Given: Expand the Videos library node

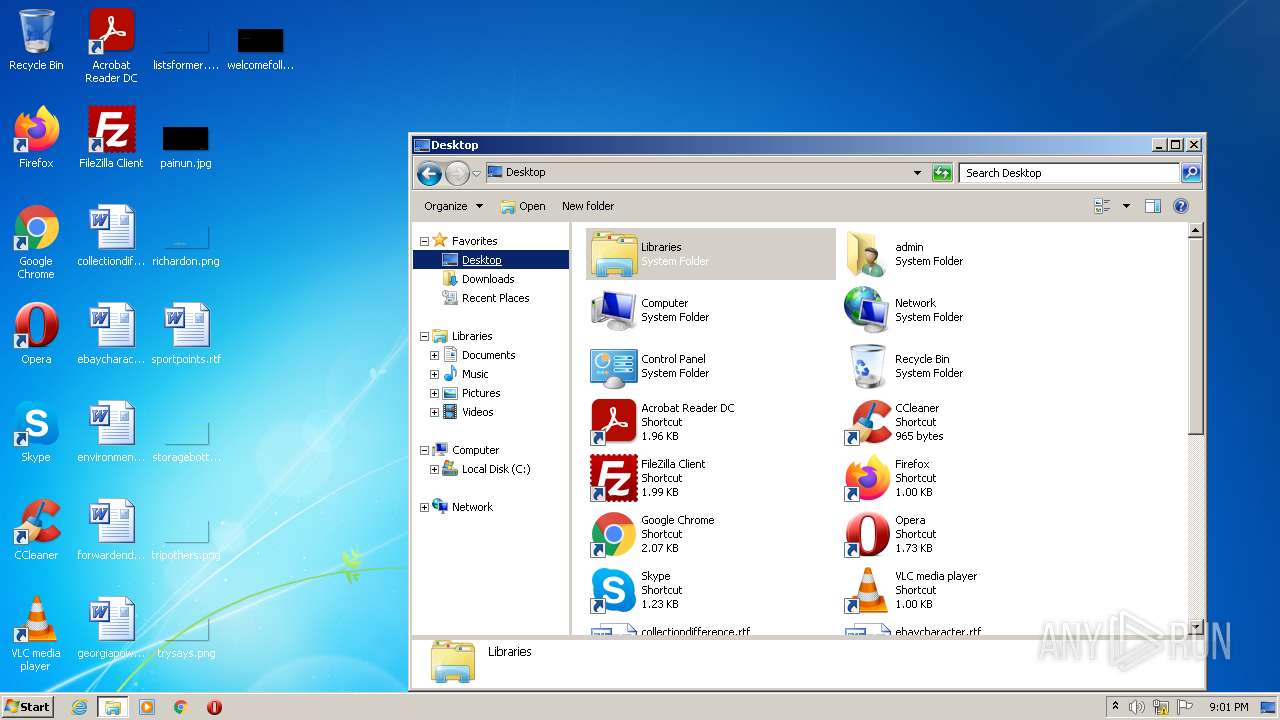Looking at the screenshot, I should point(434,412).
